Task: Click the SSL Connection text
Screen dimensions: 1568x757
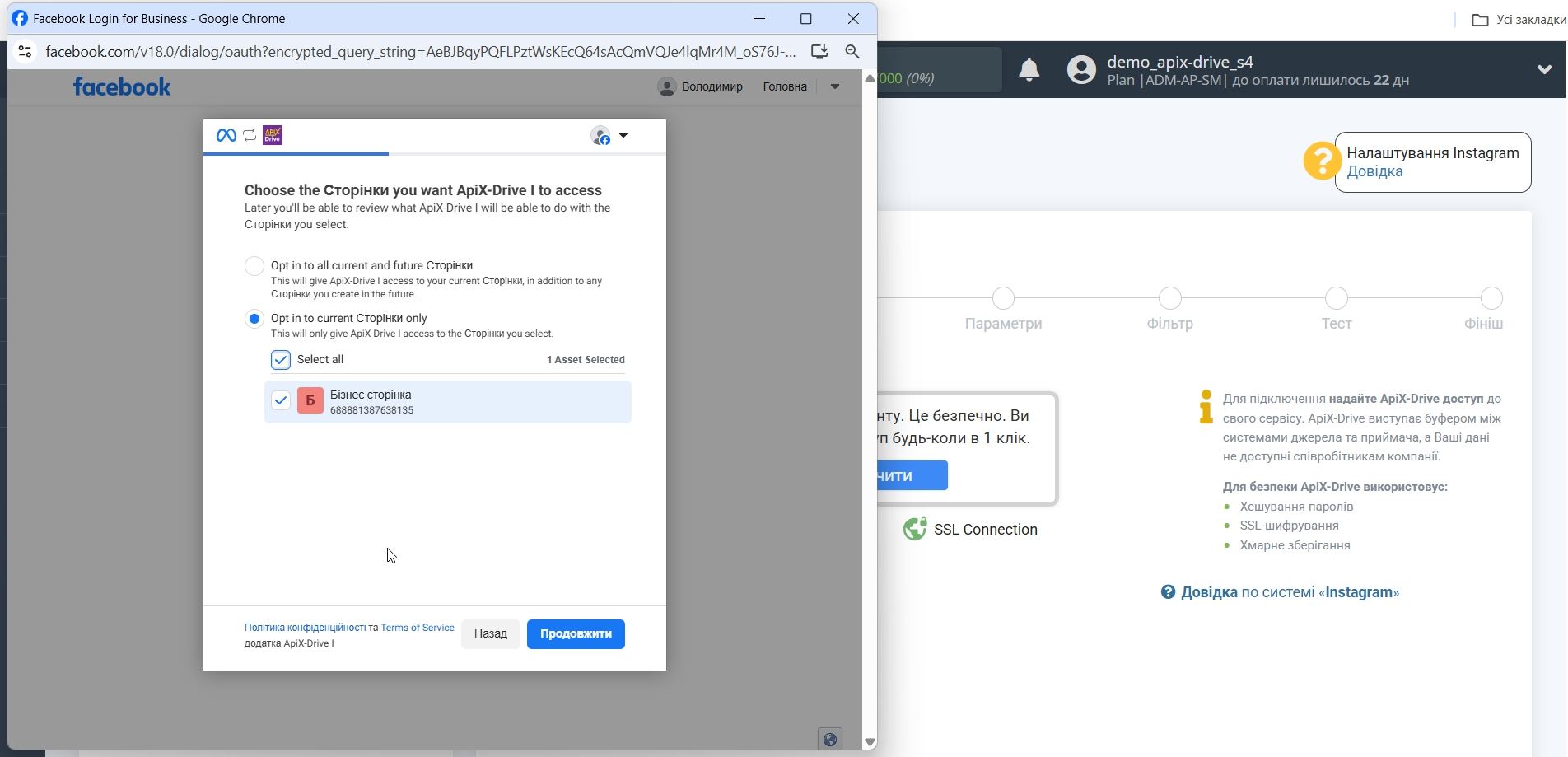Action: pyautogui.click(x=986, y=530)
